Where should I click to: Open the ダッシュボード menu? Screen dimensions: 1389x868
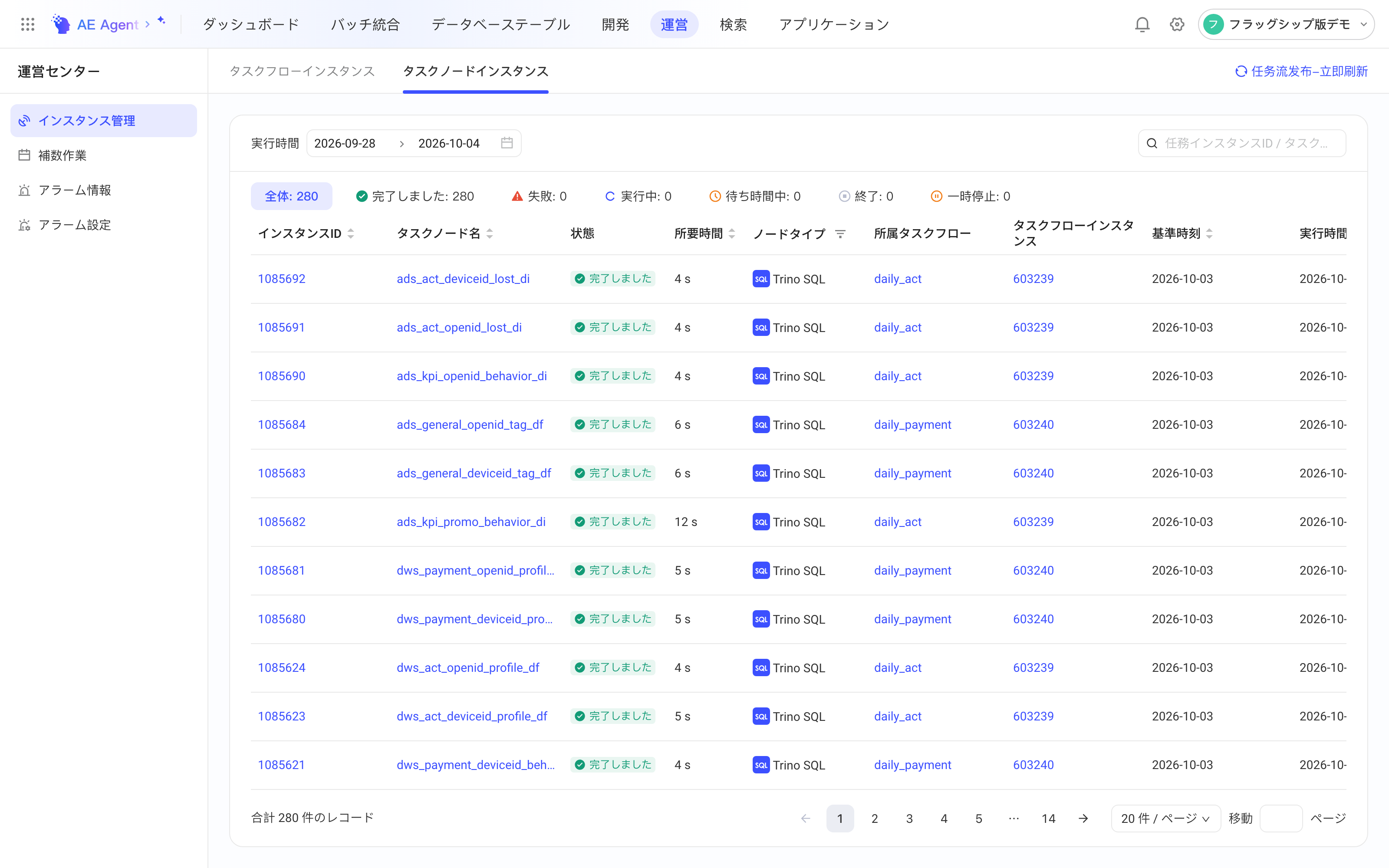click(251, 24)
